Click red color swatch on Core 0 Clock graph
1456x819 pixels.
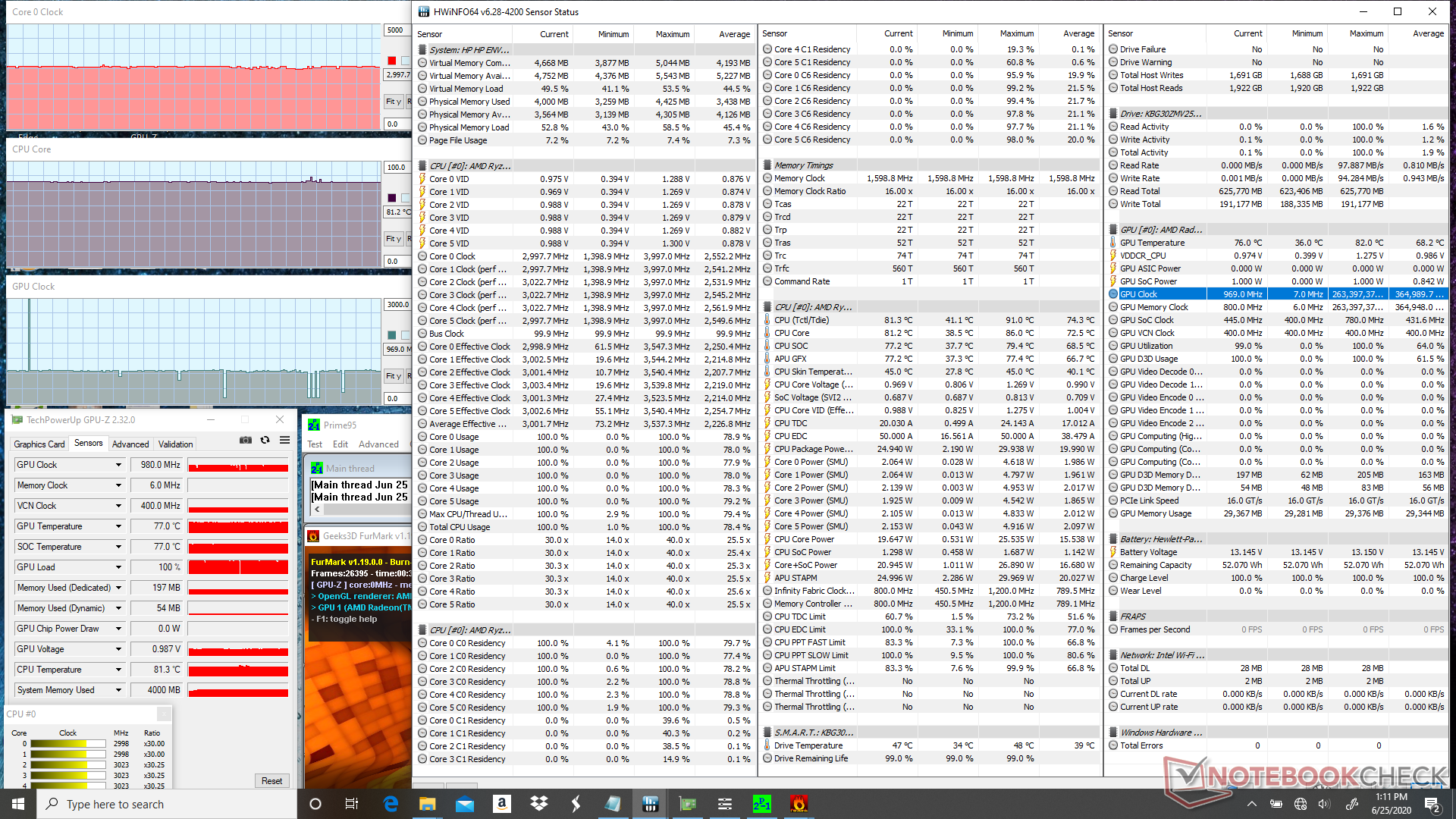[x=392, y=61]
